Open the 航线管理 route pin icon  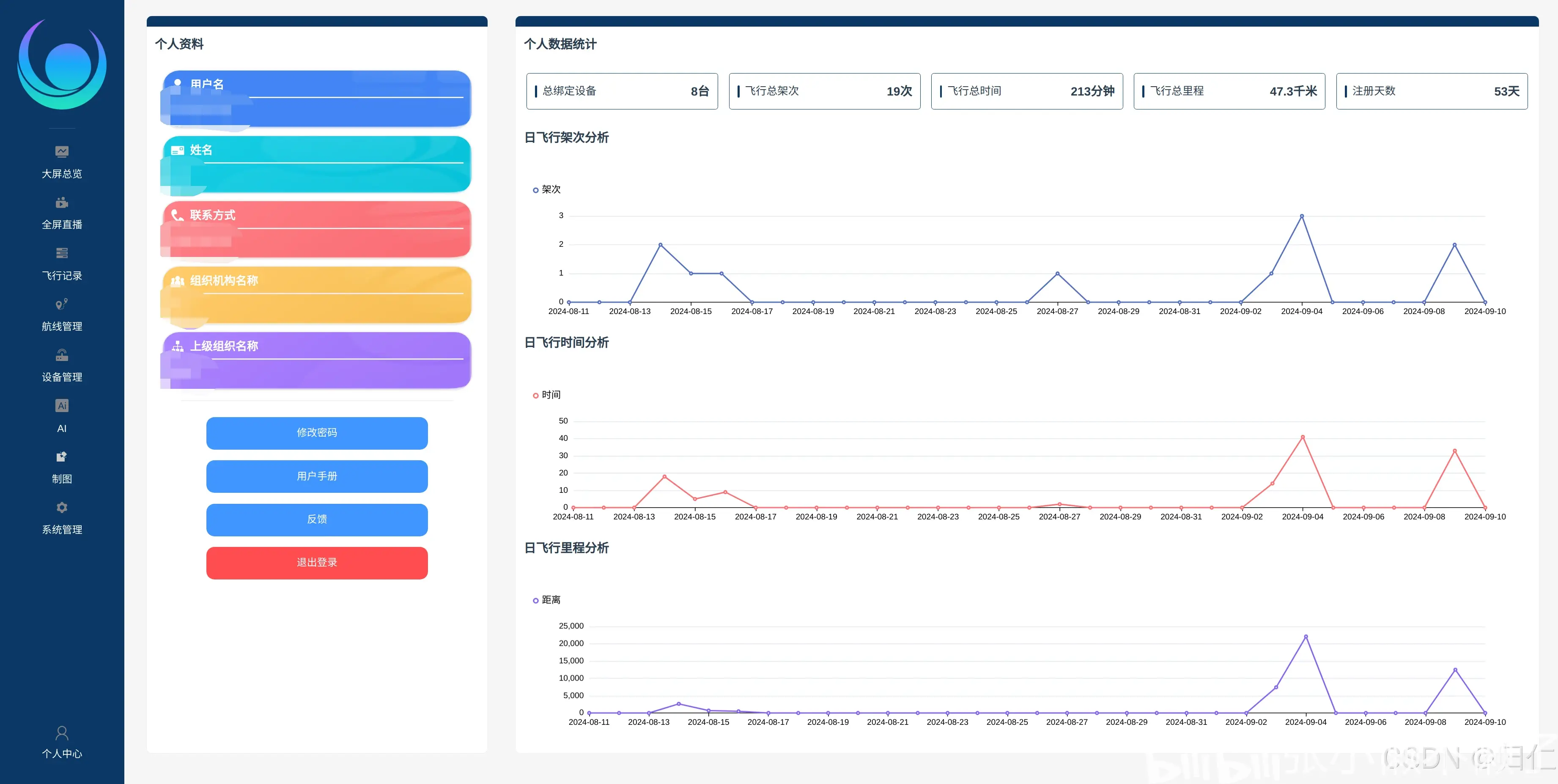[x=62, y=303]
